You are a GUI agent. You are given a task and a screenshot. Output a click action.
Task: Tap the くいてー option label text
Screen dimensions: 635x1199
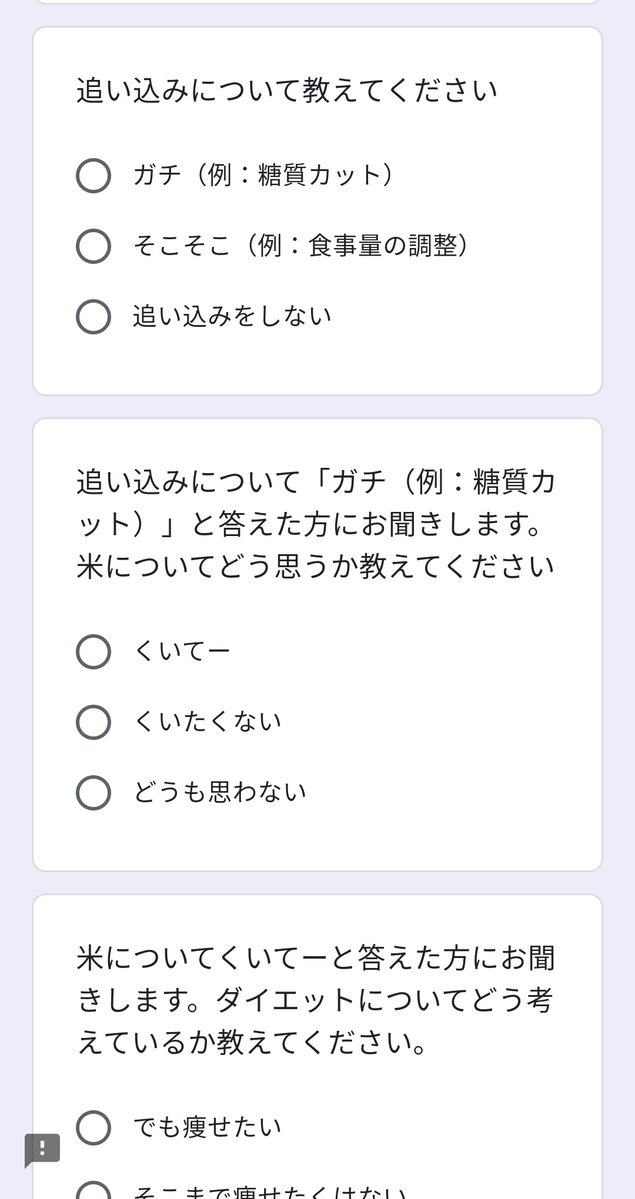pyautogui.click(x=182, y=651)
